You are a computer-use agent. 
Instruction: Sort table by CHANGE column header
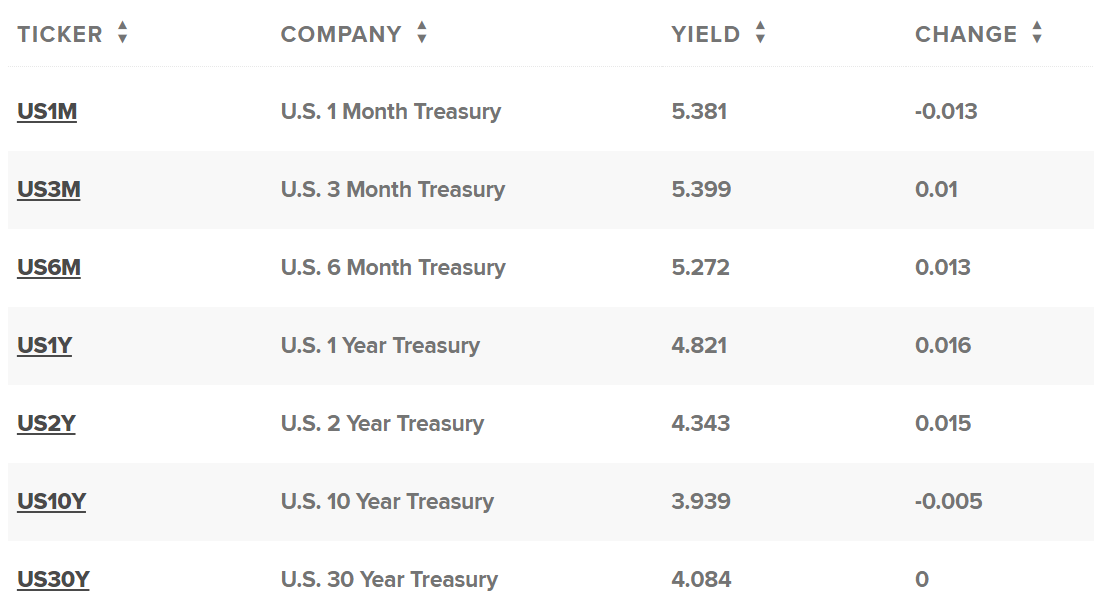tap(965, 34)
